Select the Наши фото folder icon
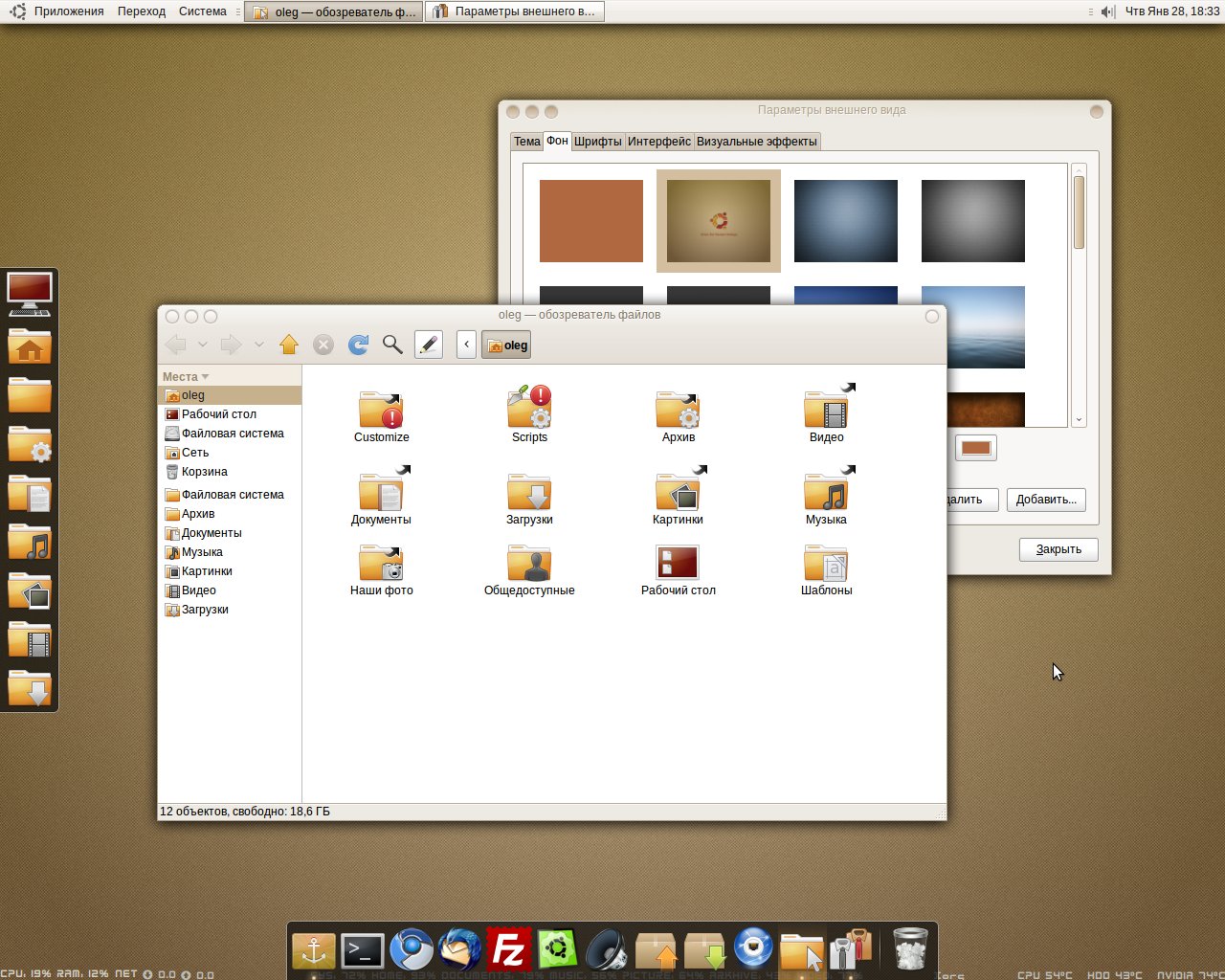Image resolution: width=1225 pixels, height=980 pixels. [x=381, y=563]
